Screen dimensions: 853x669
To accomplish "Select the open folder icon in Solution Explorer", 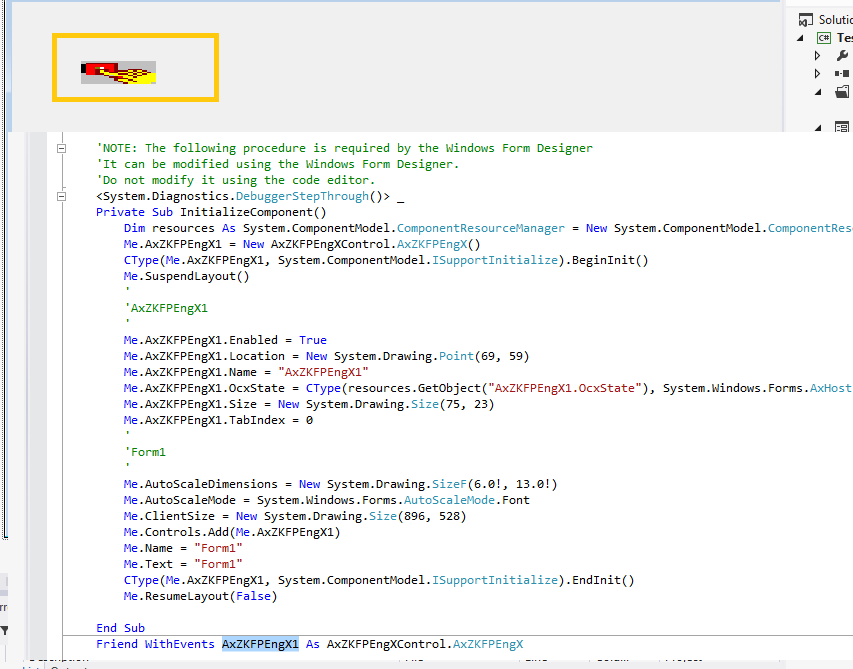I will 842,91.
